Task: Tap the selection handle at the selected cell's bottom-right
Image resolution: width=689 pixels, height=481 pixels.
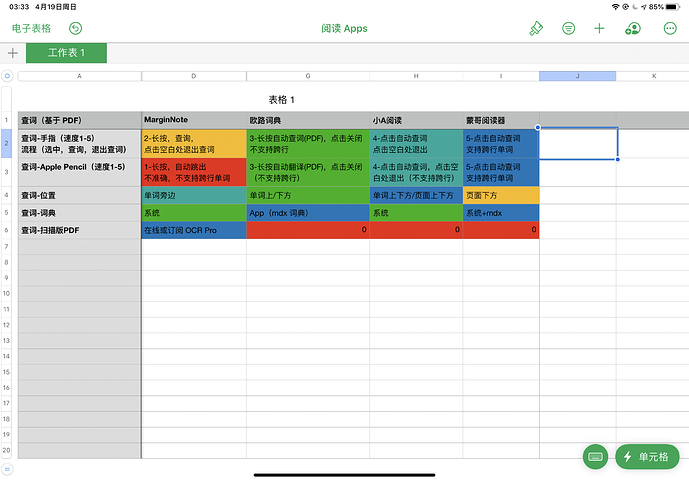Action: [x=618, y=159]
